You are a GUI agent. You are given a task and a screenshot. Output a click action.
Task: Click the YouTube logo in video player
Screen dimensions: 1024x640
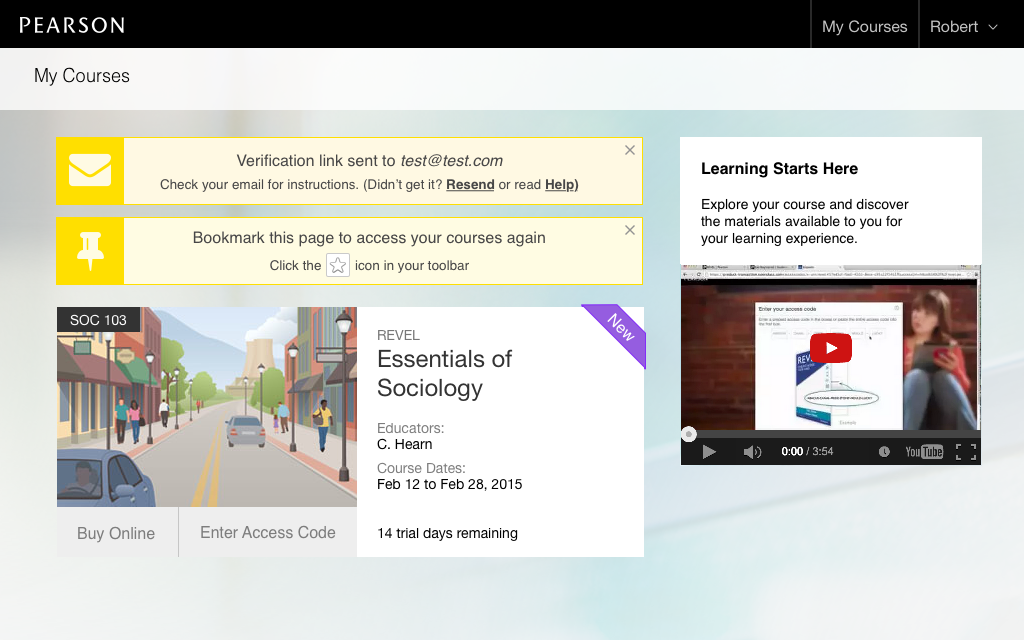pyautogui.click(x=924, y=452)
